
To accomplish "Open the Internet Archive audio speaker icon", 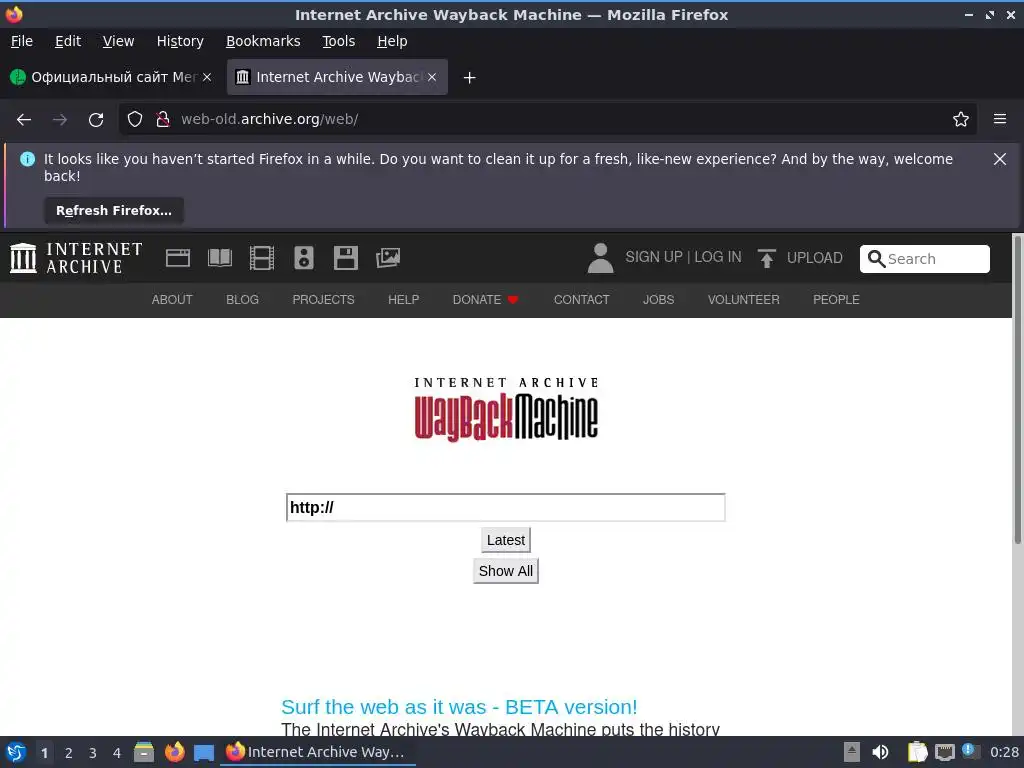I will click(304, 258).
